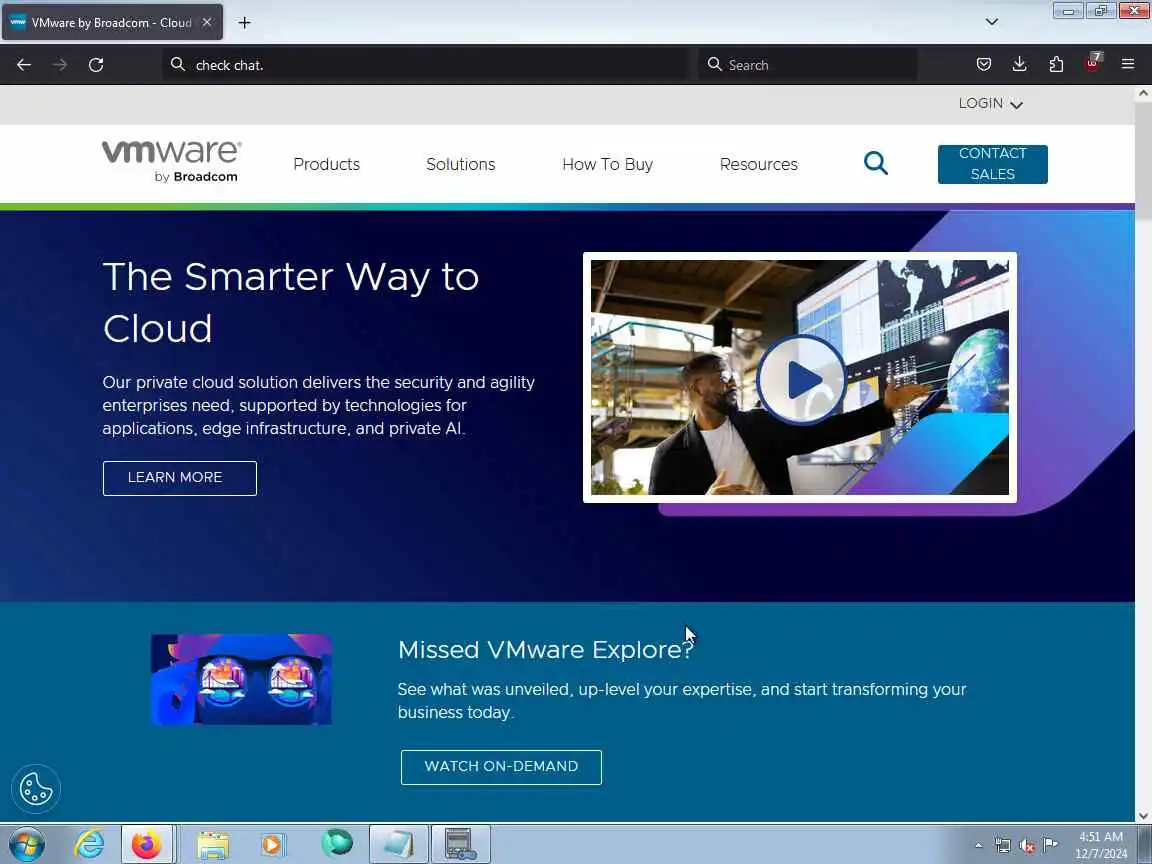Click the Missed VMware Explore? heading
Screen dimensions: 1152x864
(546, 650)
